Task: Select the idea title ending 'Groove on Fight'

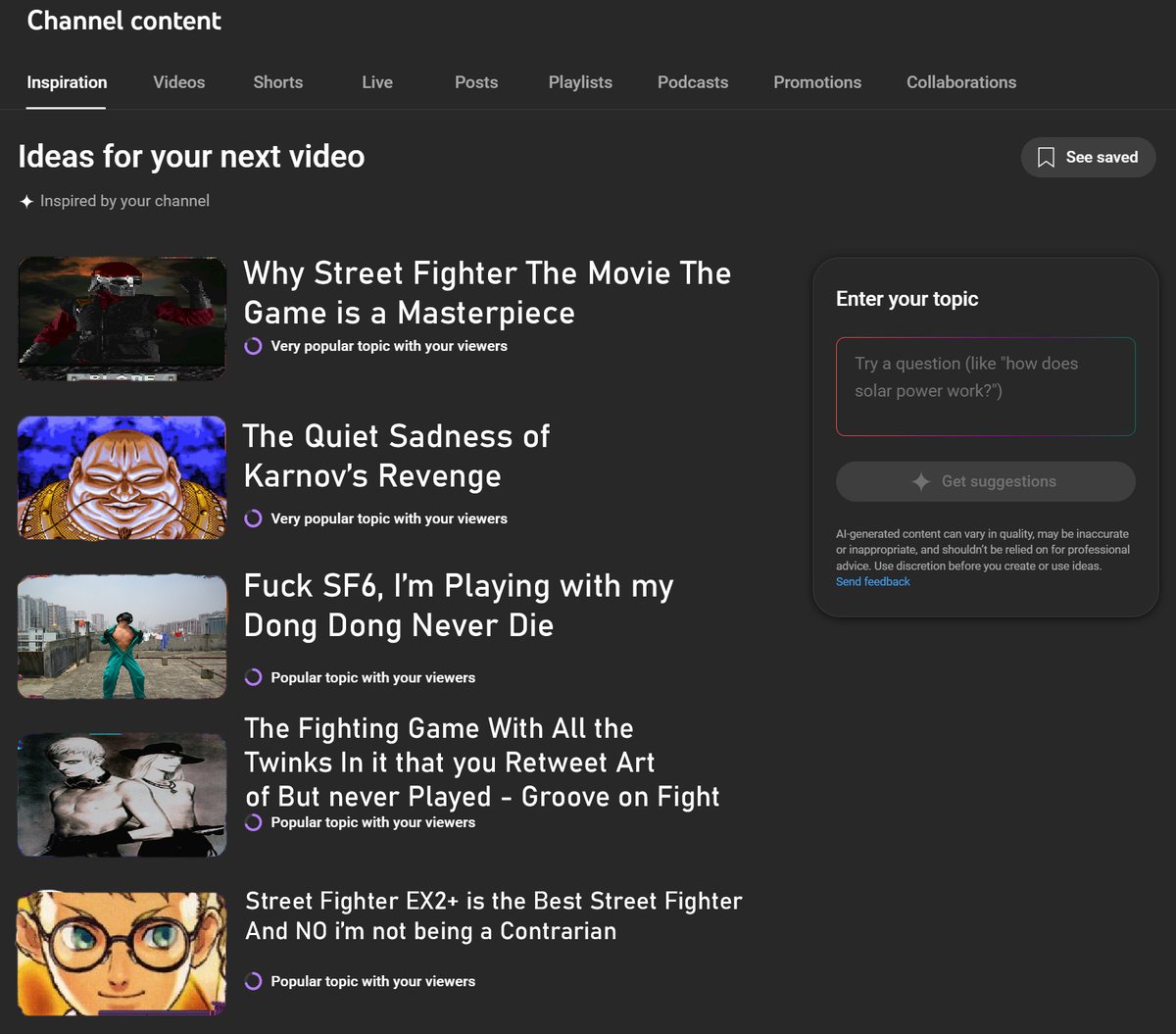Action: point(482,763)
